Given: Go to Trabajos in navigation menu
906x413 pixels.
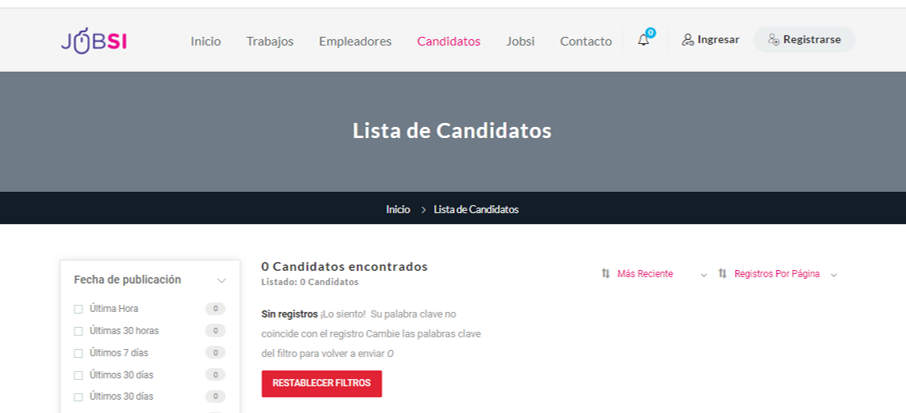Looking at the screenshot, I should pos(270,42).
